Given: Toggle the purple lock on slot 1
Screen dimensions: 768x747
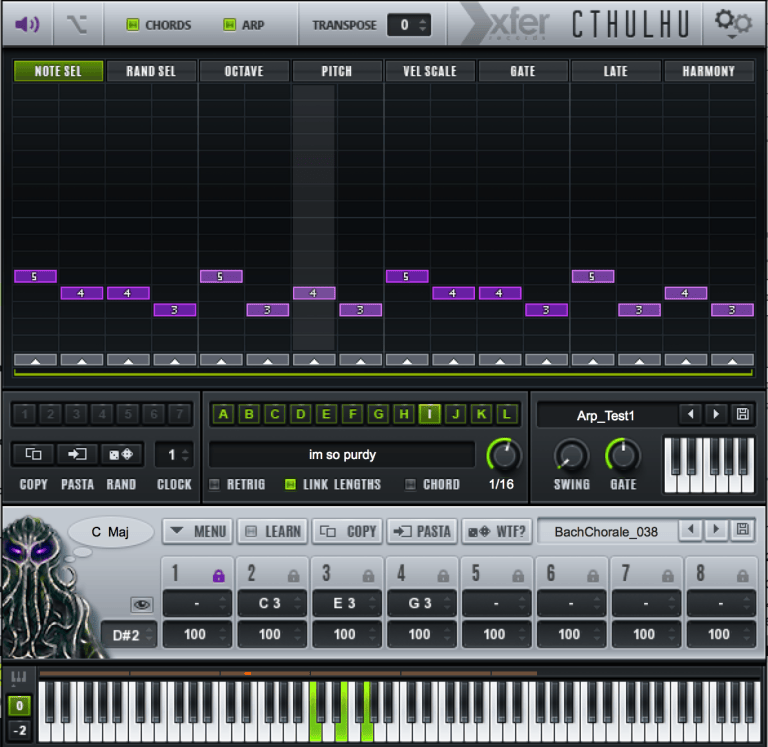Looking at the screenshot, I should [x=218, y=575].
